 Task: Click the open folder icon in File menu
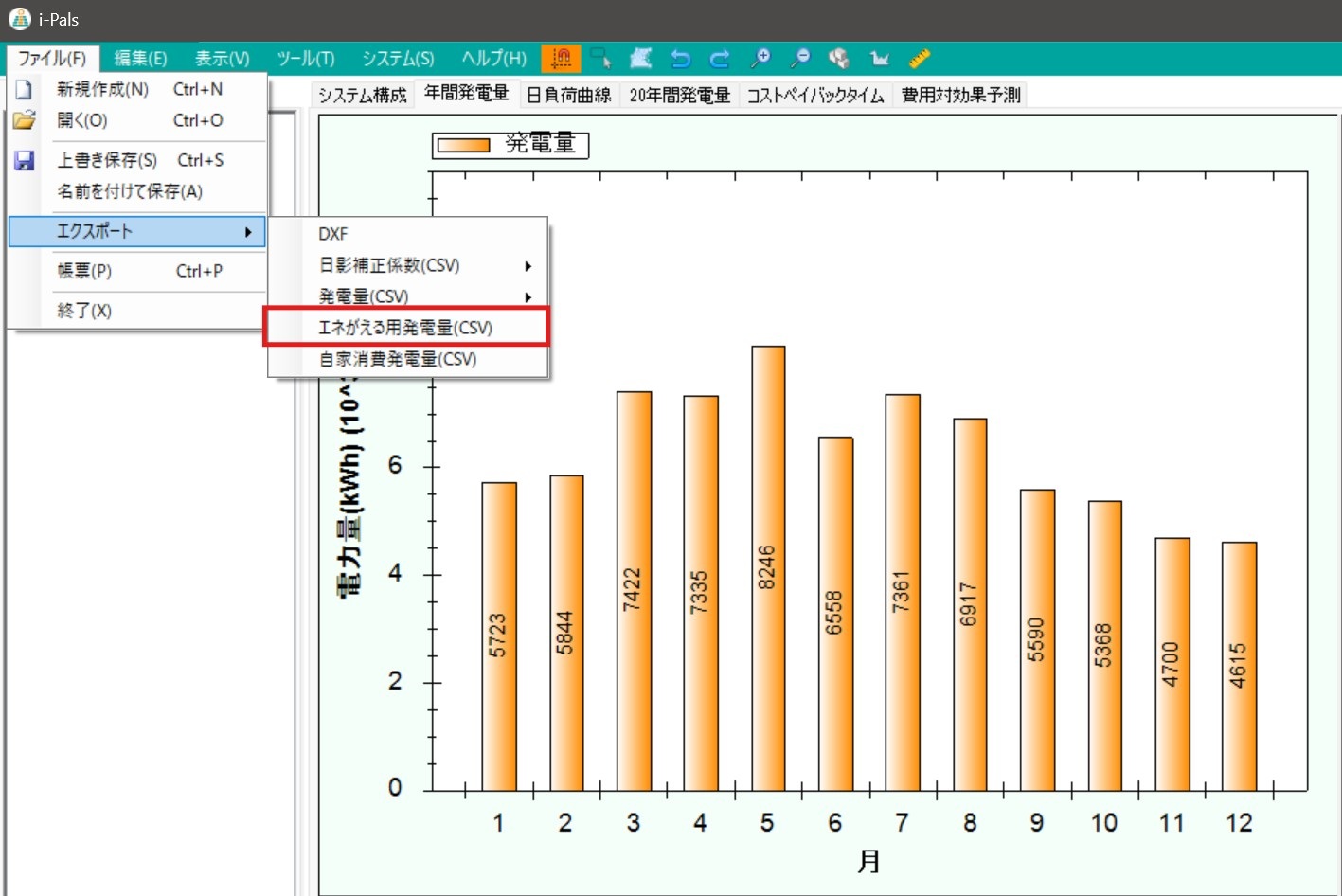[x=24, y=120]
